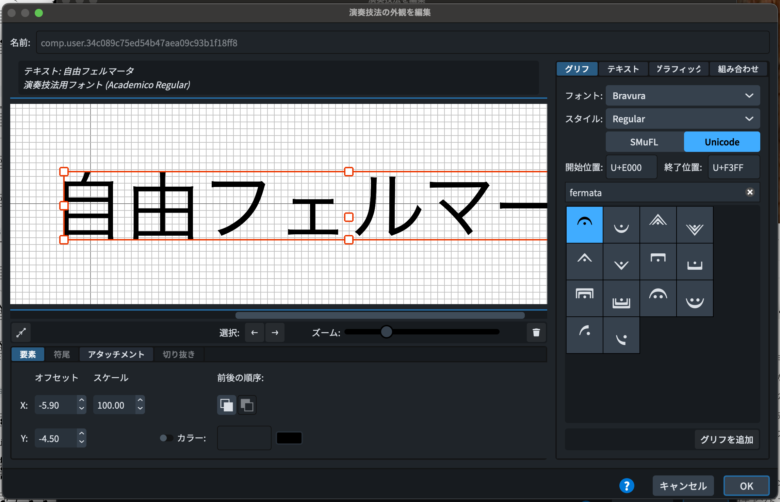Open the 要素 tab
Viewport: 780px width, 502px height.
tap(28, 354)
